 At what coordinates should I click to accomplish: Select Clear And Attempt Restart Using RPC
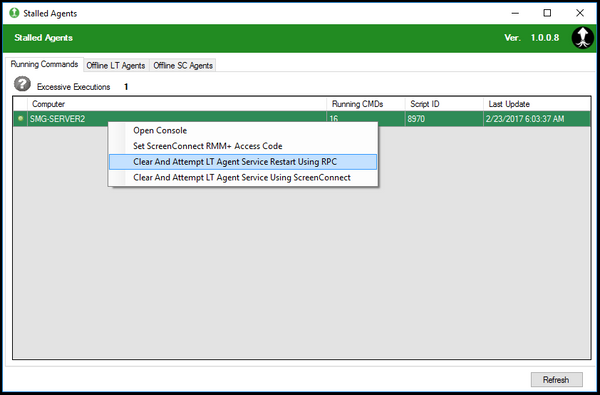pyautogui.click(x=243, y=162)
